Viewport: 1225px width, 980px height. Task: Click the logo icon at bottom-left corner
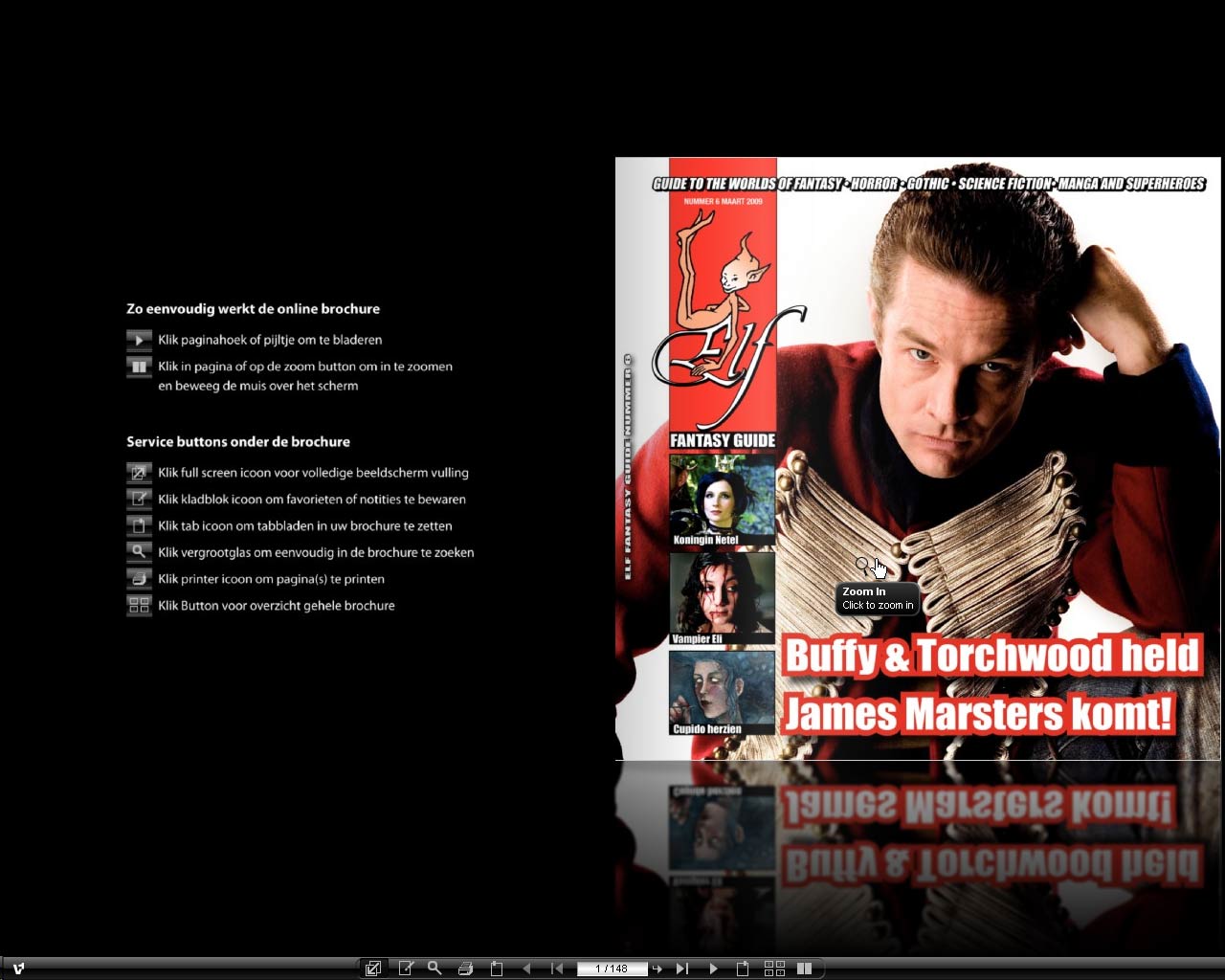coord(18,969)
